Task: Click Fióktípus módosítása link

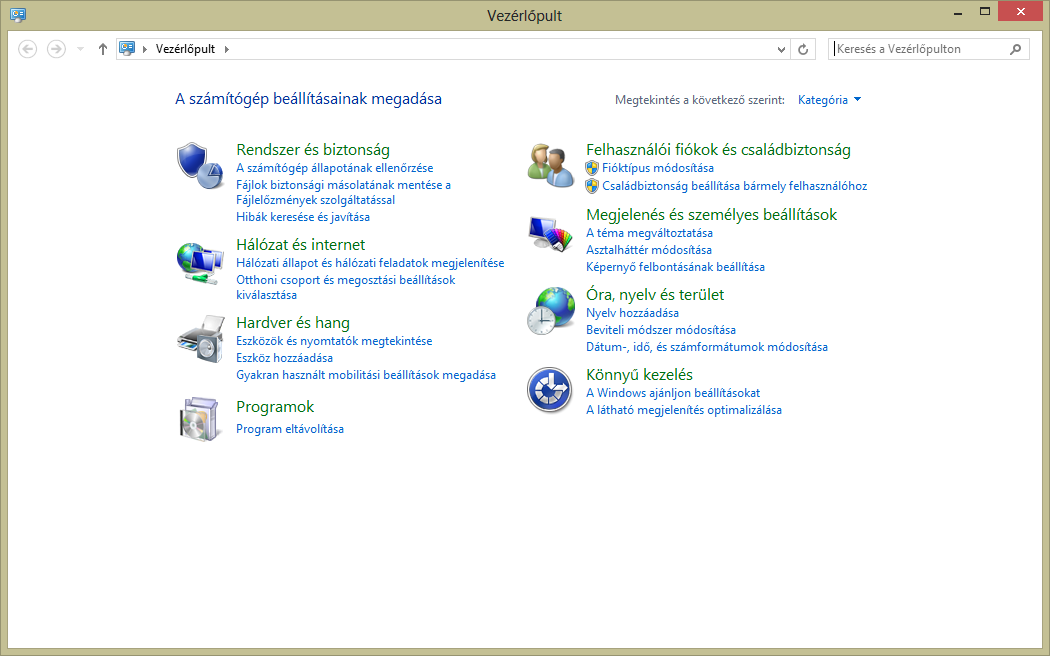Action: pyautogui.click(x=658, y=168)
